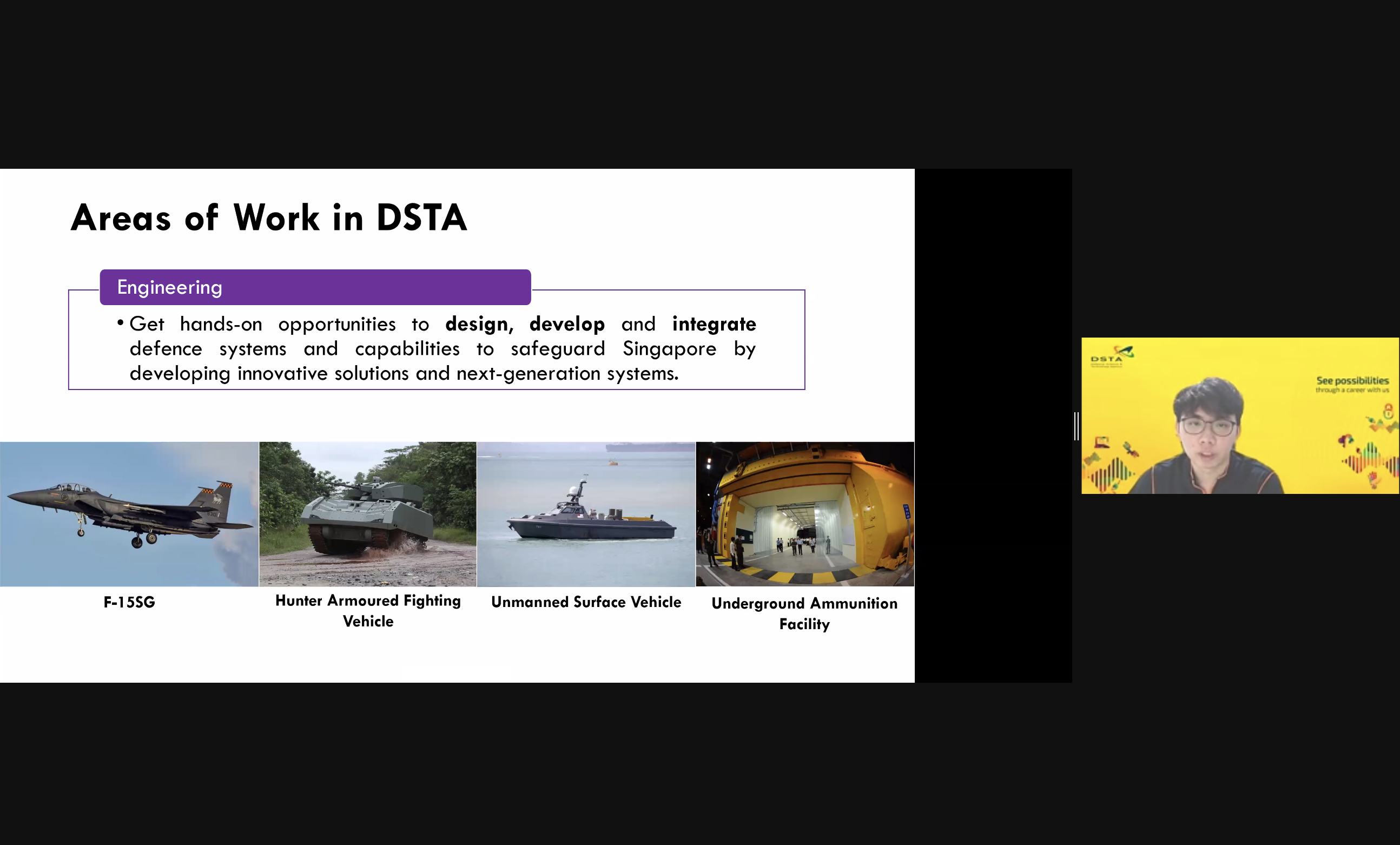Select the purple Engineering header banner

315,287
